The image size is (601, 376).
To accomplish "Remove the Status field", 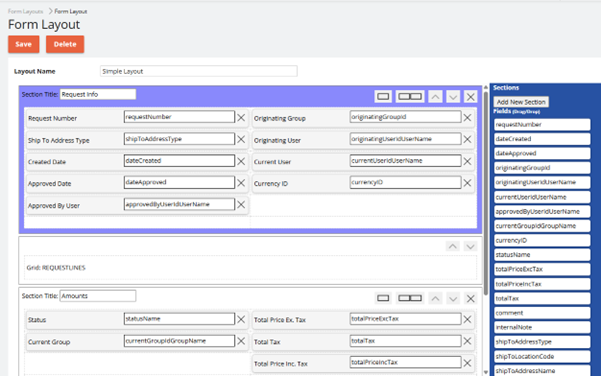I will 241,319.
